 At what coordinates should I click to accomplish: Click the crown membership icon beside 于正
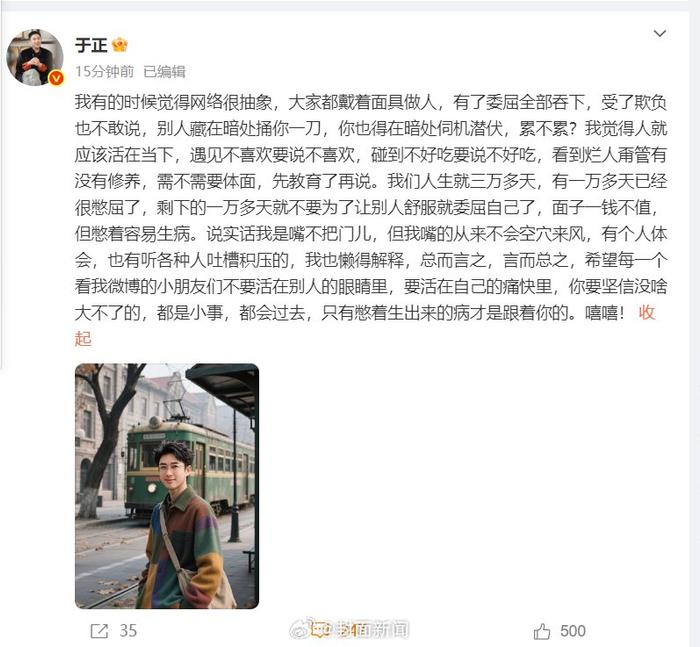tap(120, 45)
